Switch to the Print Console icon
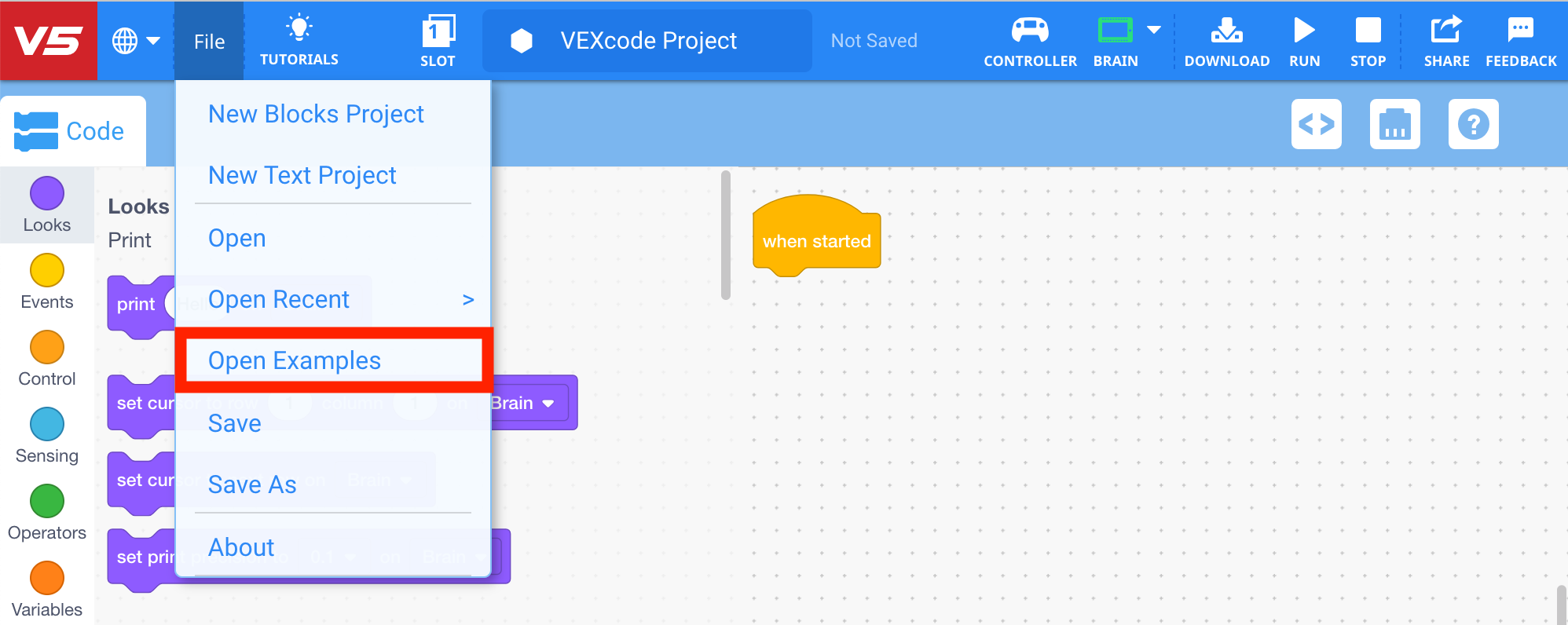1568x625 pixels. (1395, 124)
